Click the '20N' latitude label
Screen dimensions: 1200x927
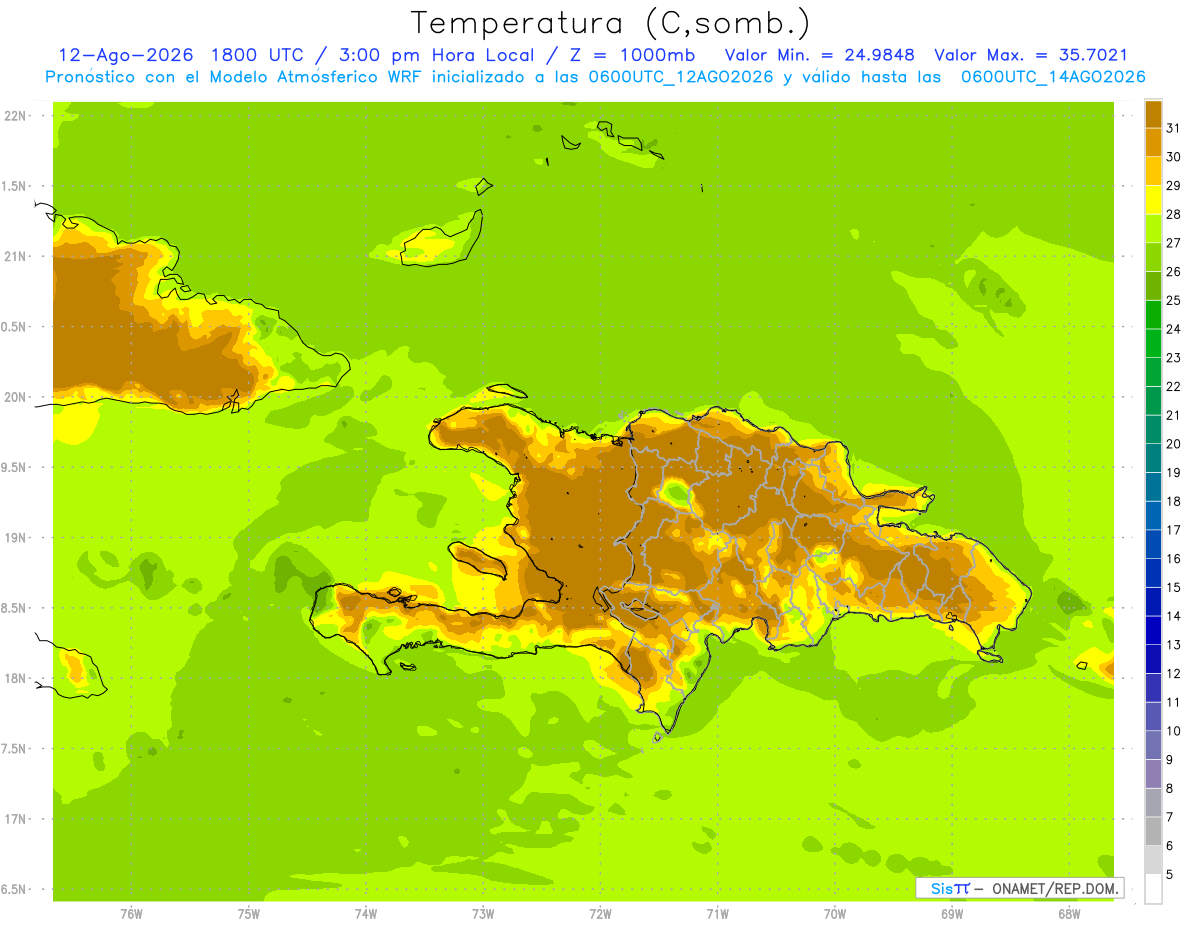point(15,397)
